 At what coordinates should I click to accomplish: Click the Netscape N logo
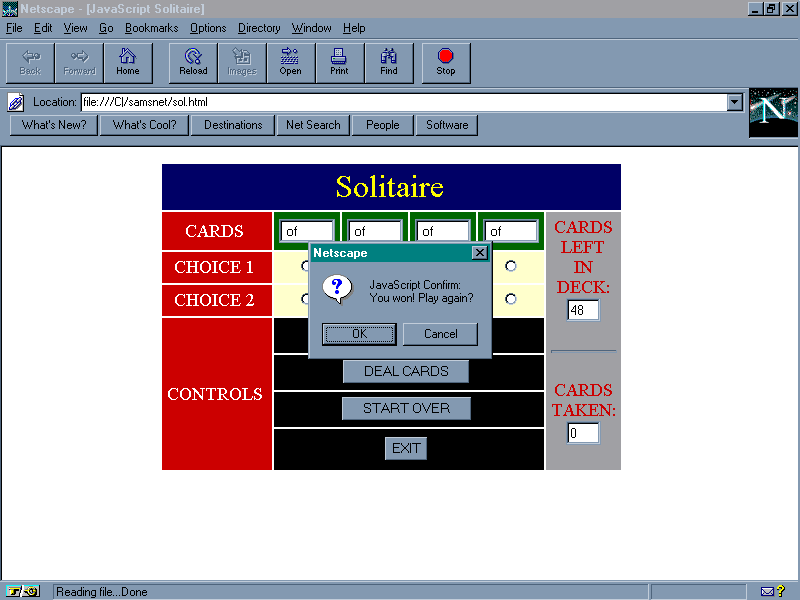click(x=773, y=112)
